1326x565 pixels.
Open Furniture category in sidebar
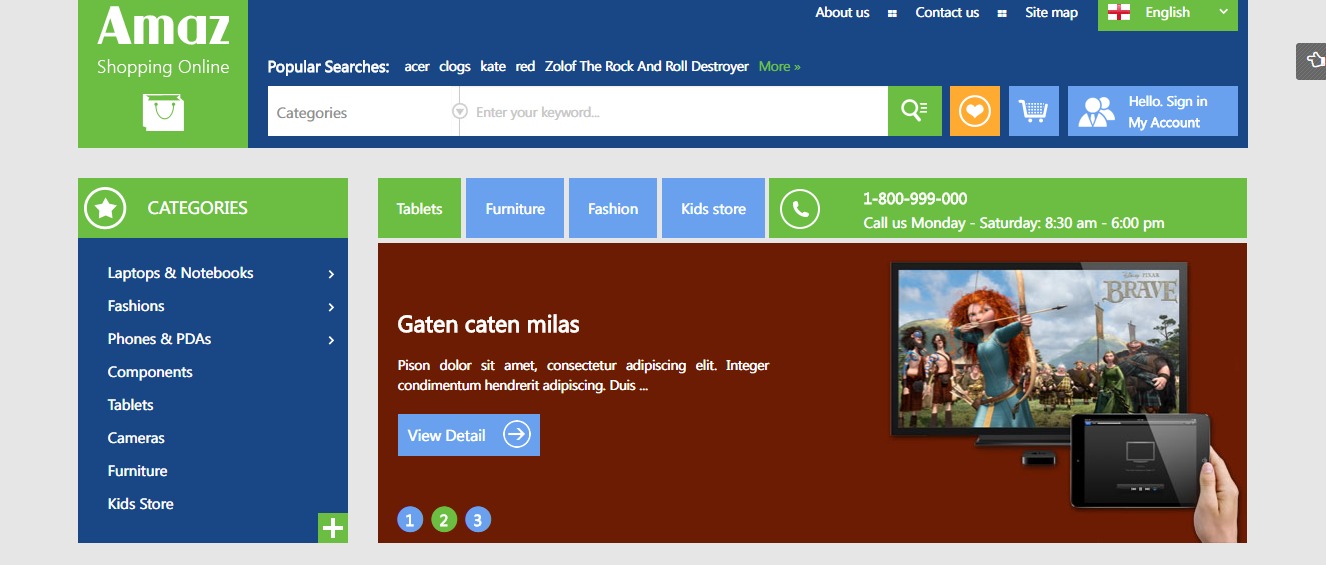(137, 471)
